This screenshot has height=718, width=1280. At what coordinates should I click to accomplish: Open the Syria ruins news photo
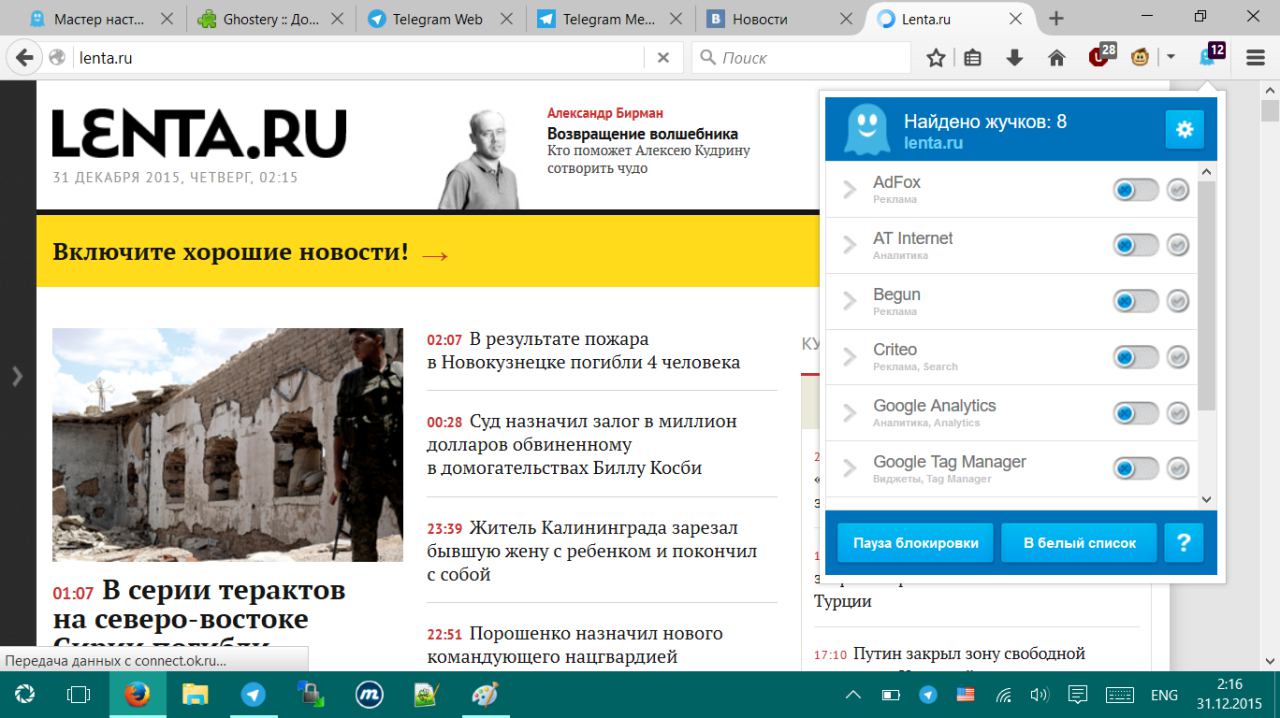[x=228, y=445]
